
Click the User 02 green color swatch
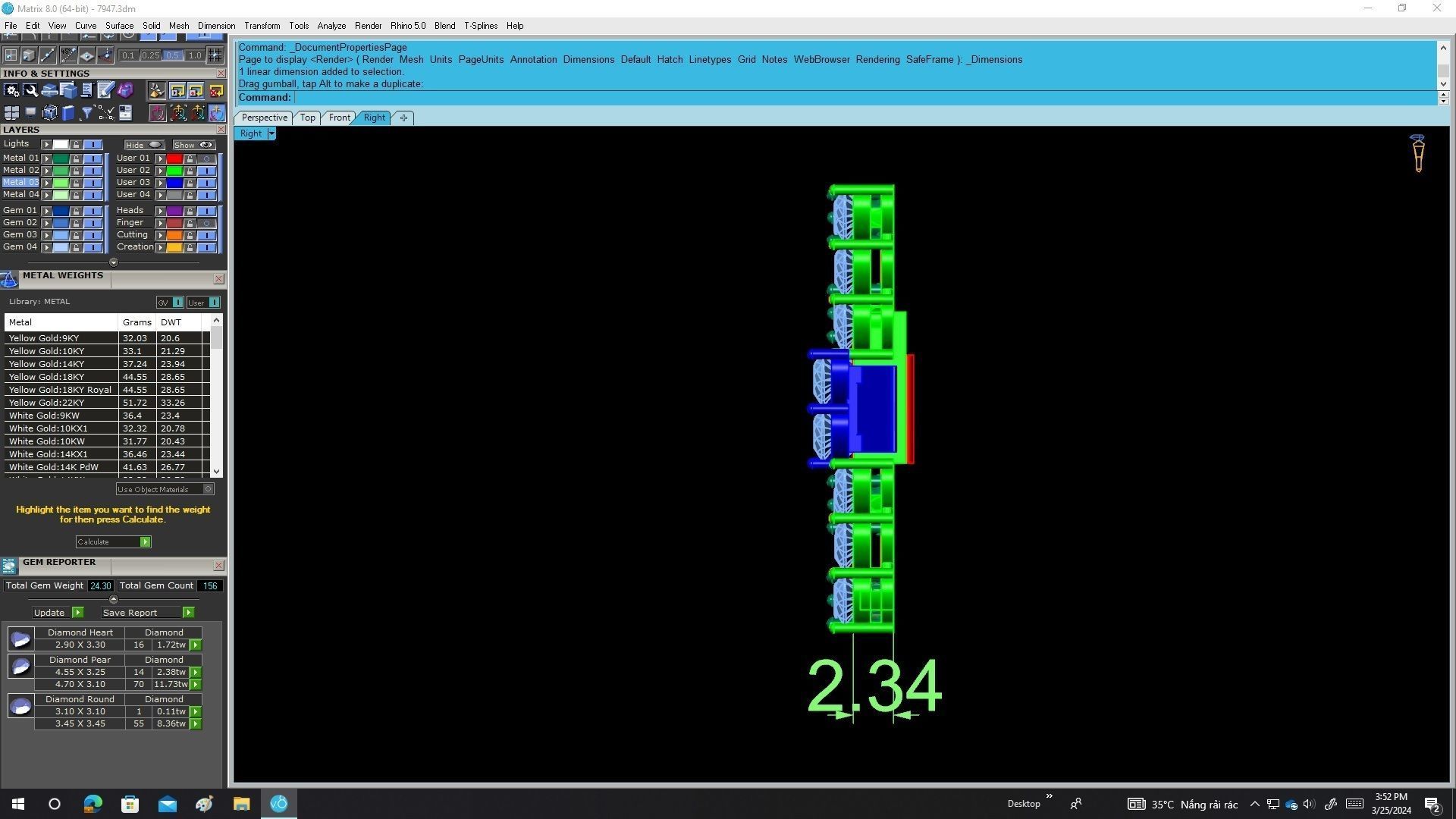pos(174,171)
